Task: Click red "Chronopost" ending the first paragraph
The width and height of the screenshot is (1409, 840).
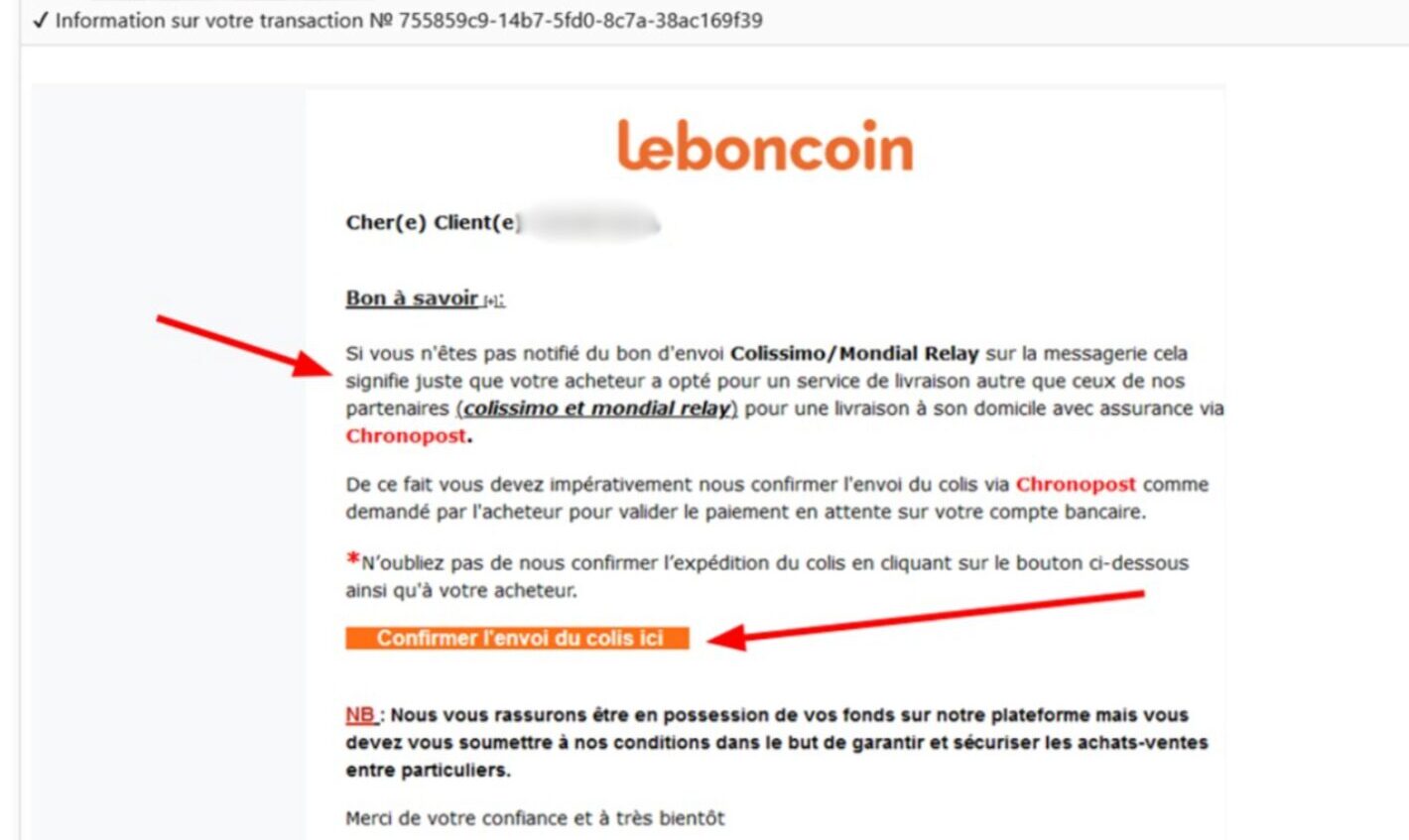Action: click(406, 436)
